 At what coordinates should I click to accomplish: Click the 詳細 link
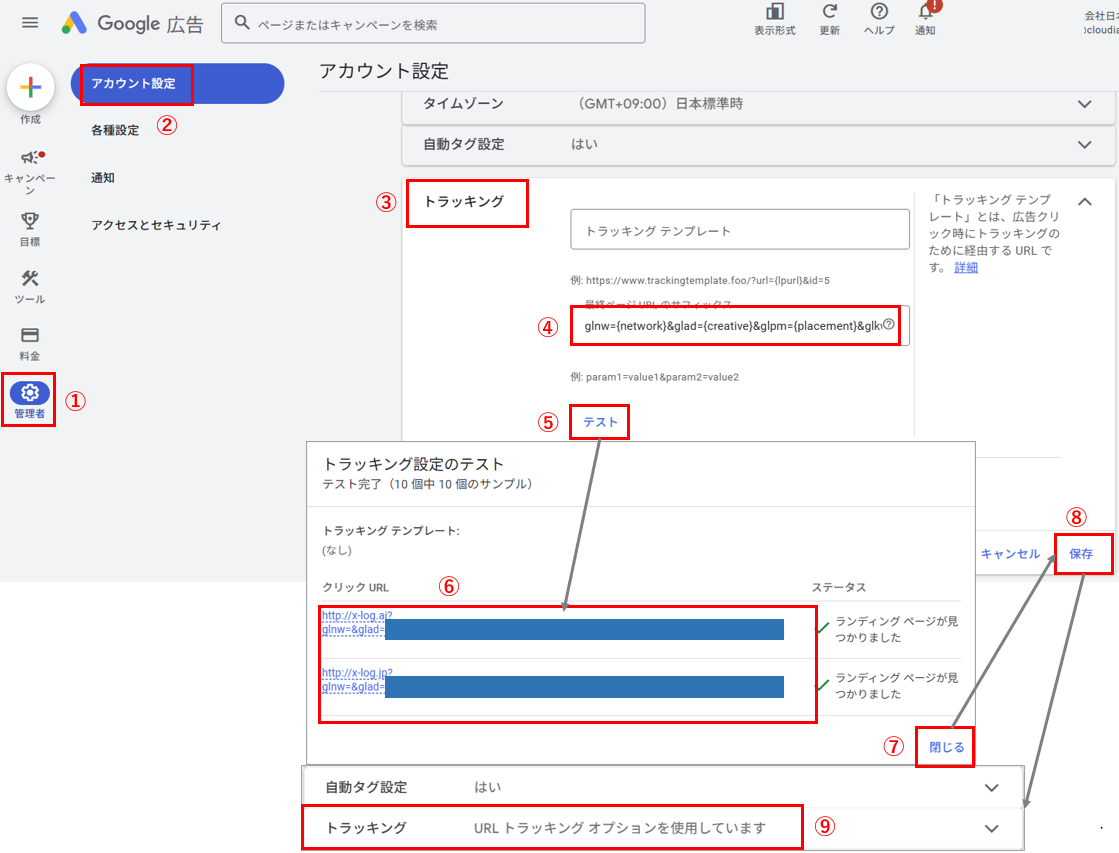pyautogui.click(x=966, y=268)
